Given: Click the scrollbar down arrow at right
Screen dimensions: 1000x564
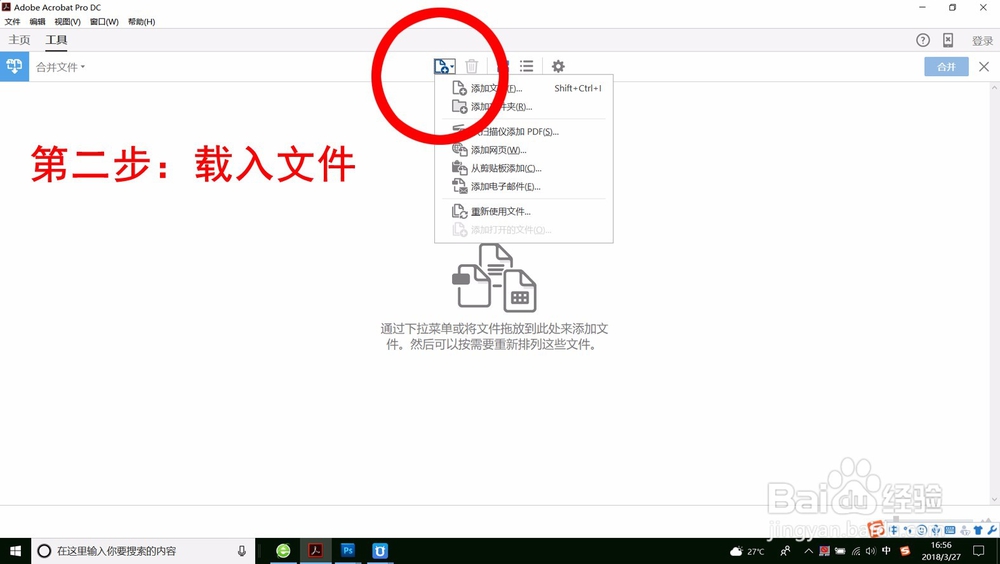Looking at the screenshot, I should (994, 500).
